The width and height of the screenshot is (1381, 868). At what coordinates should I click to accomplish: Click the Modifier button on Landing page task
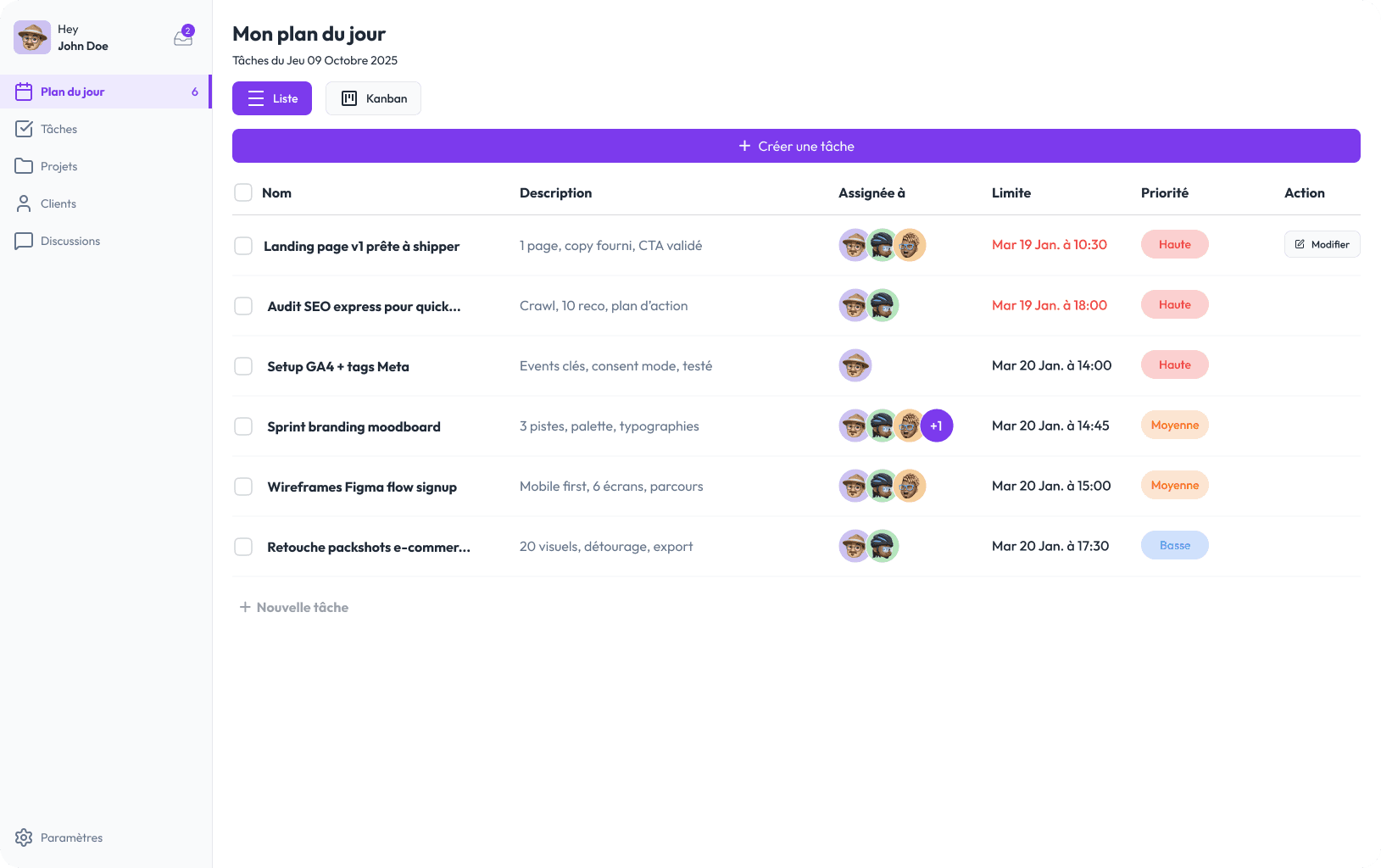tap(1321, 244)
